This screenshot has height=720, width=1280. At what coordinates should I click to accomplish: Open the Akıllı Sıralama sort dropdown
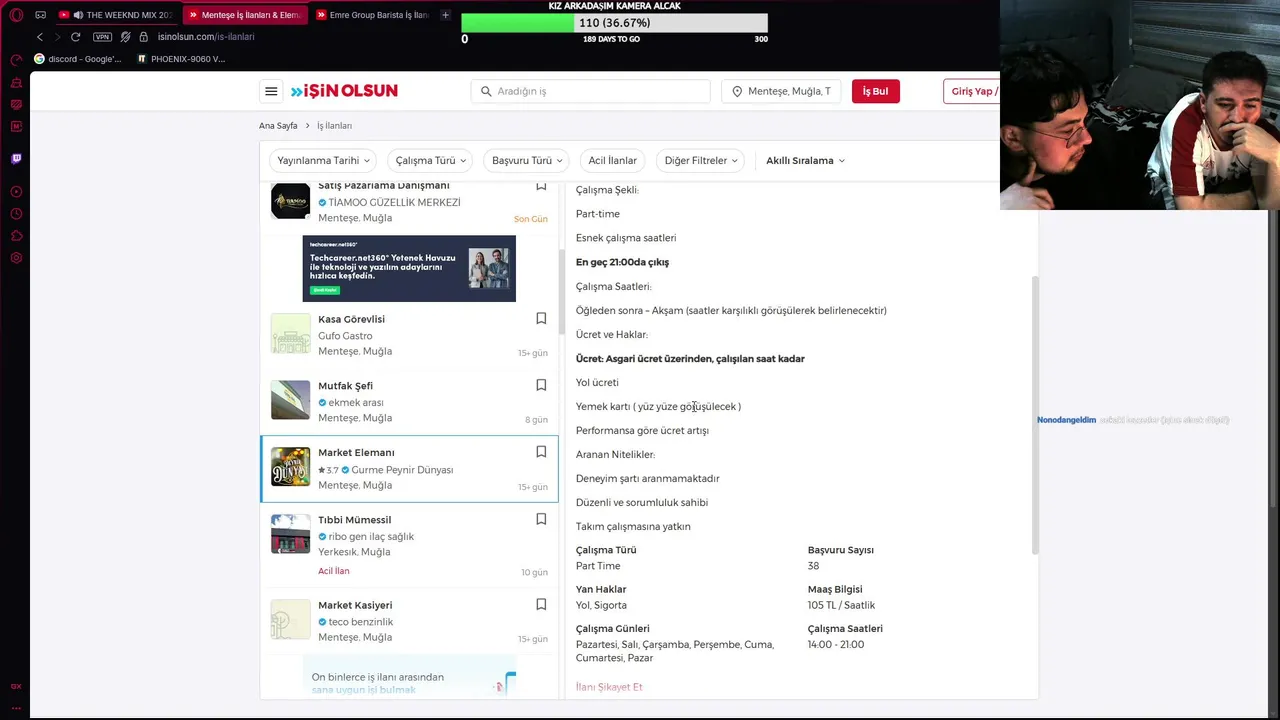805,160
